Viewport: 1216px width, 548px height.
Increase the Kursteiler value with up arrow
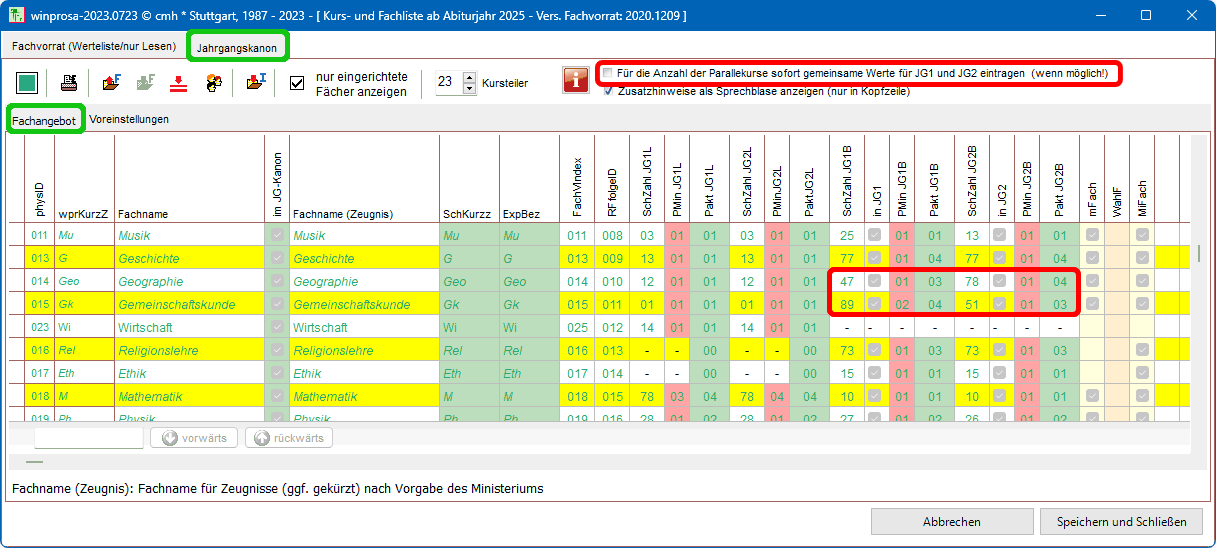coord(469,77)
